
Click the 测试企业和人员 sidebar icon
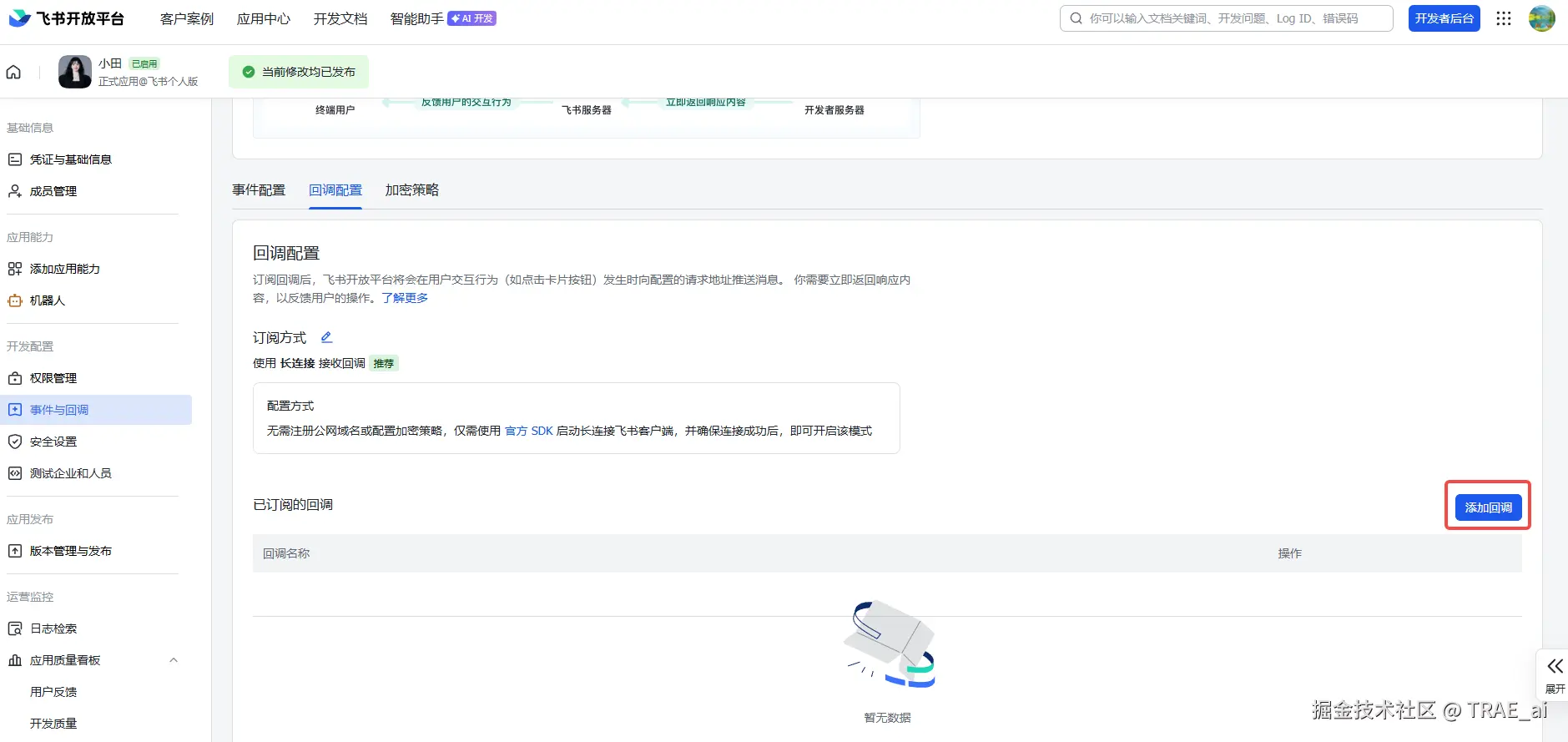pos(15,473)
